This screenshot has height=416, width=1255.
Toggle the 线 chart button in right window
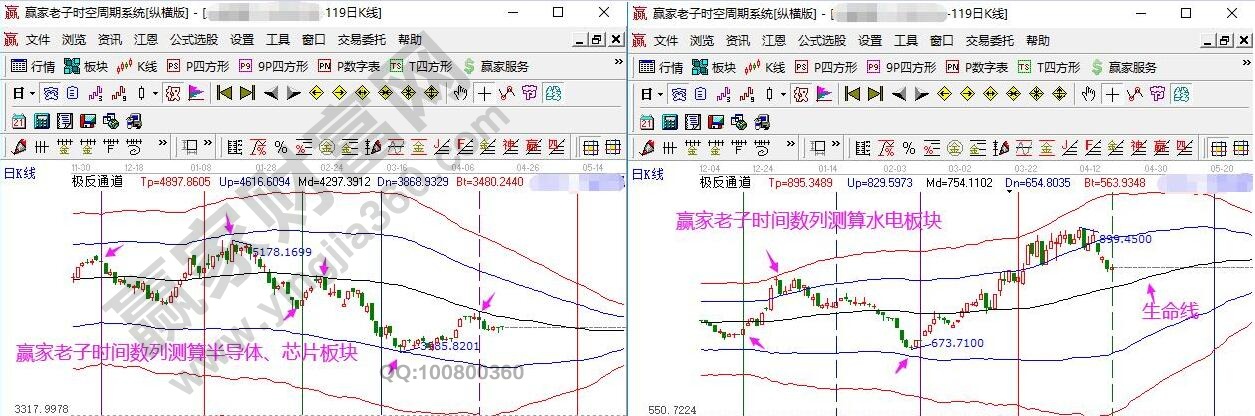point(1181,94)
